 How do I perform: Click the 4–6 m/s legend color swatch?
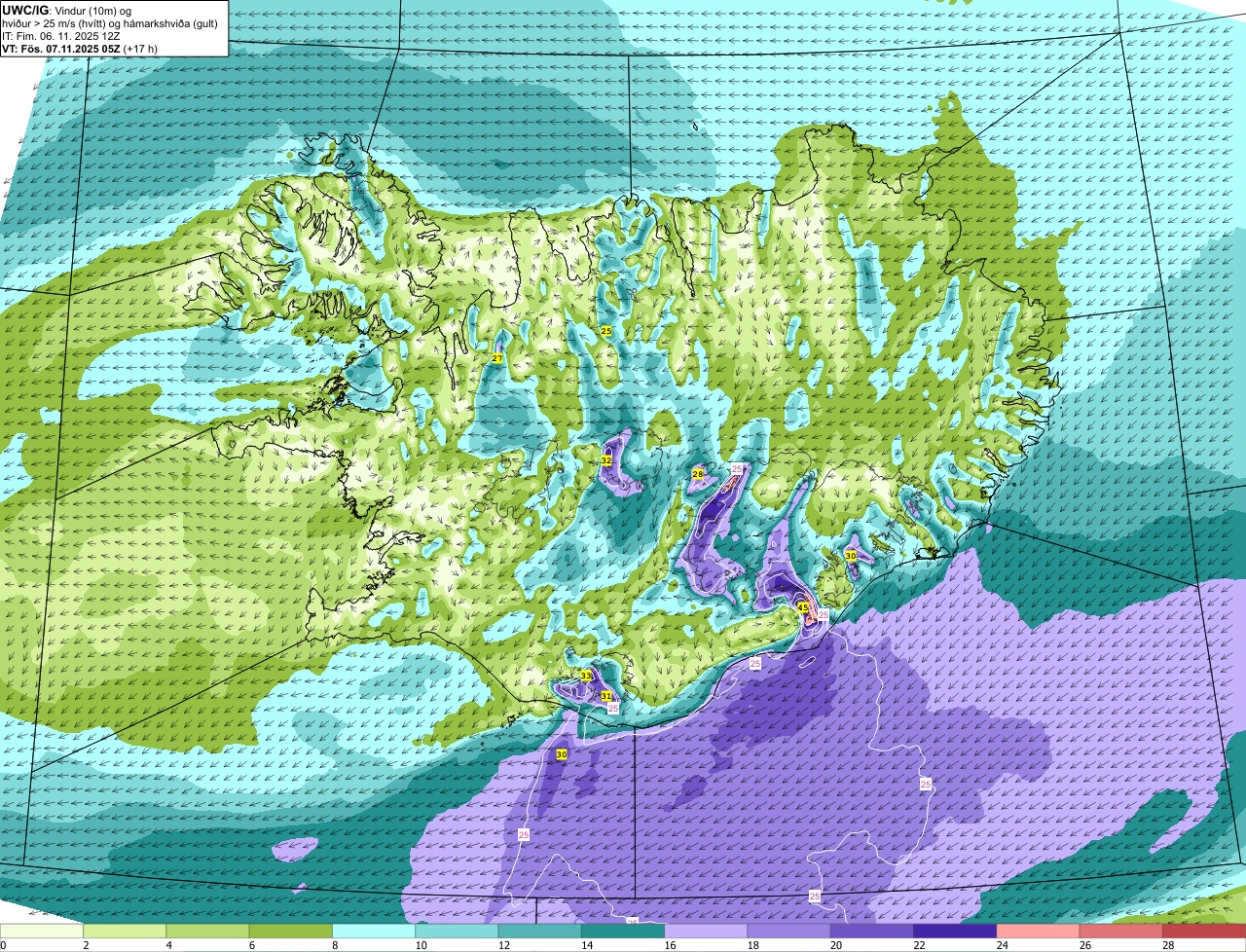207,932
